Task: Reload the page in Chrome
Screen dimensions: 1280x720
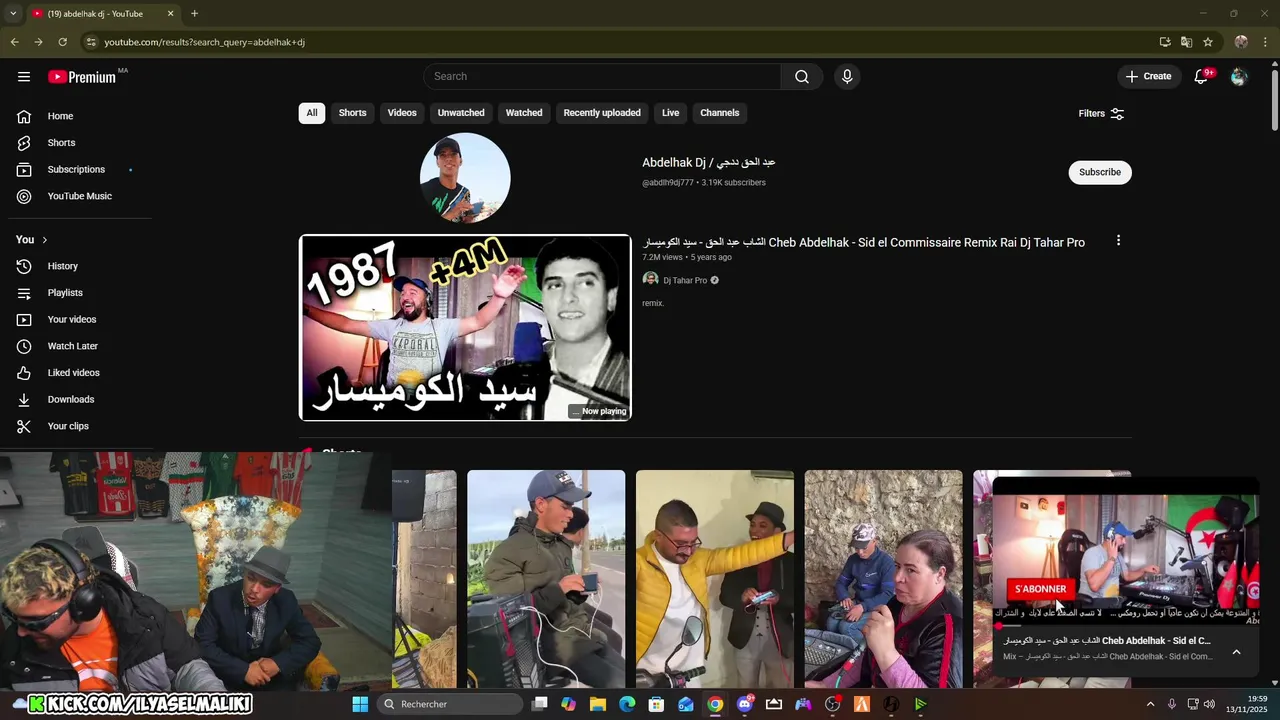Action: point(62,42)
